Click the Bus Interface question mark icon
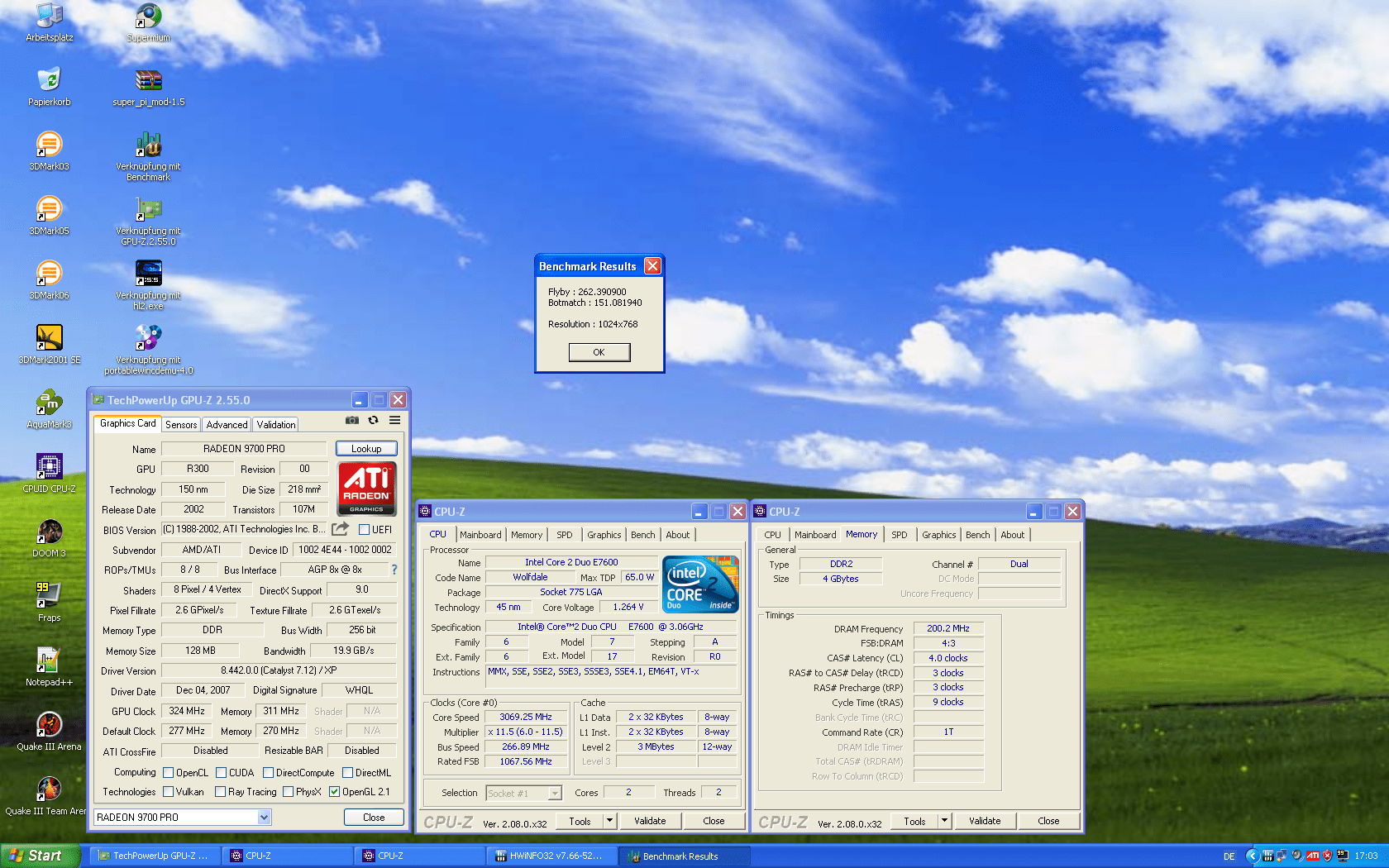This screenshot has width=1389, height=868. (394, 570)
